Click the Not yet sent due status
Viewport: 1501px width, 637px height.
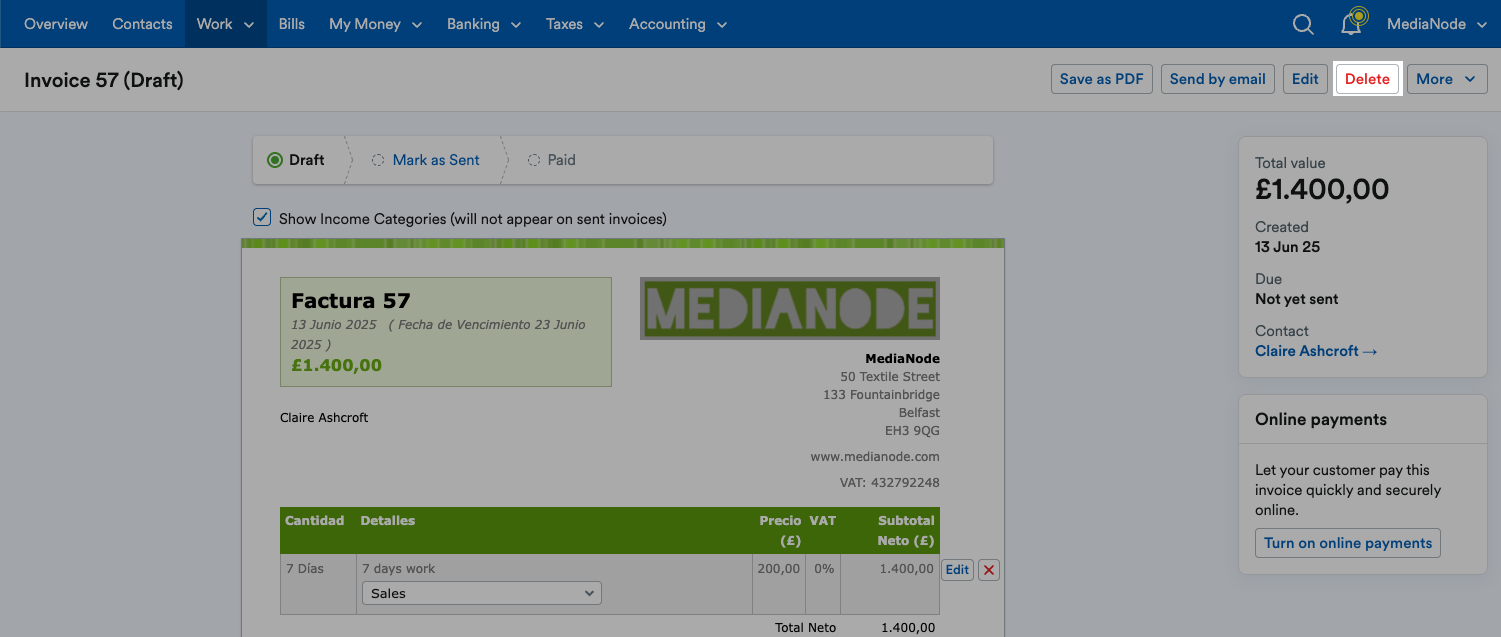(1296, 299)
